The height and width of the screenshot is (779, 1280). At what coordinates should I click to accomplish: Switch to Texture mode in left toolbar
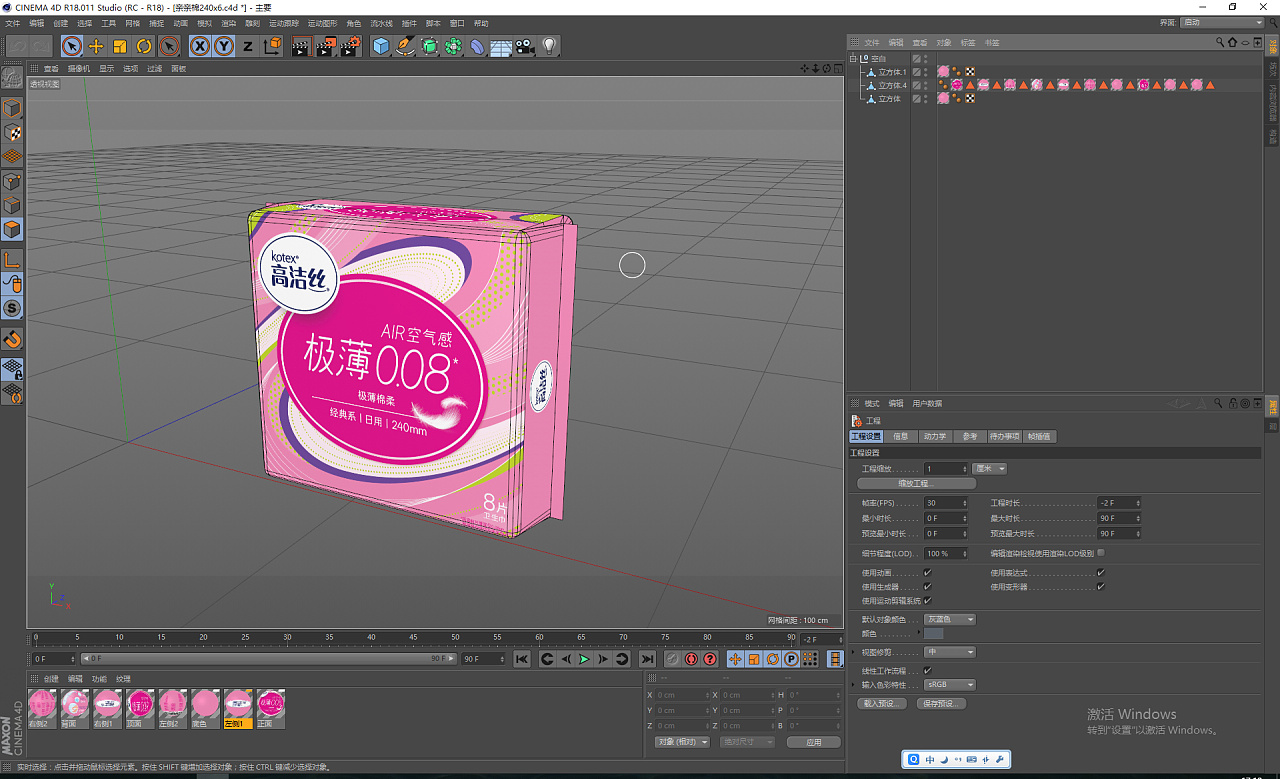pyautogui.click(x=12, y=132)
